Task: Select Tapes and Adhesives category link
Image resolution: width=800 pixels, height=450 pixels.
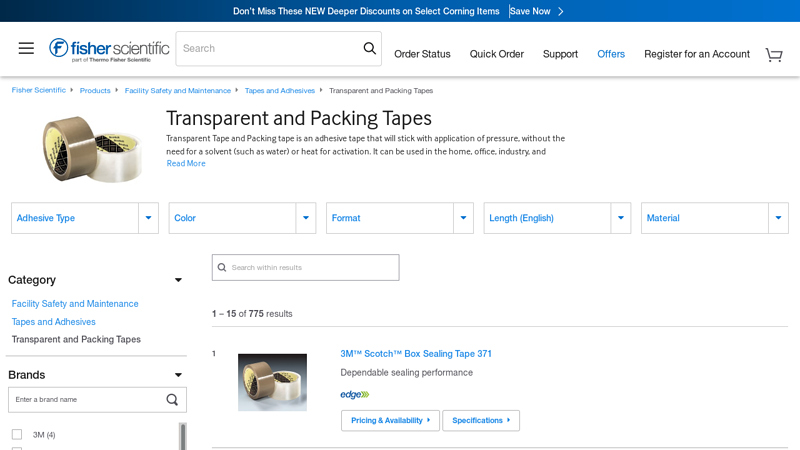Action: [x=54, y=322]
